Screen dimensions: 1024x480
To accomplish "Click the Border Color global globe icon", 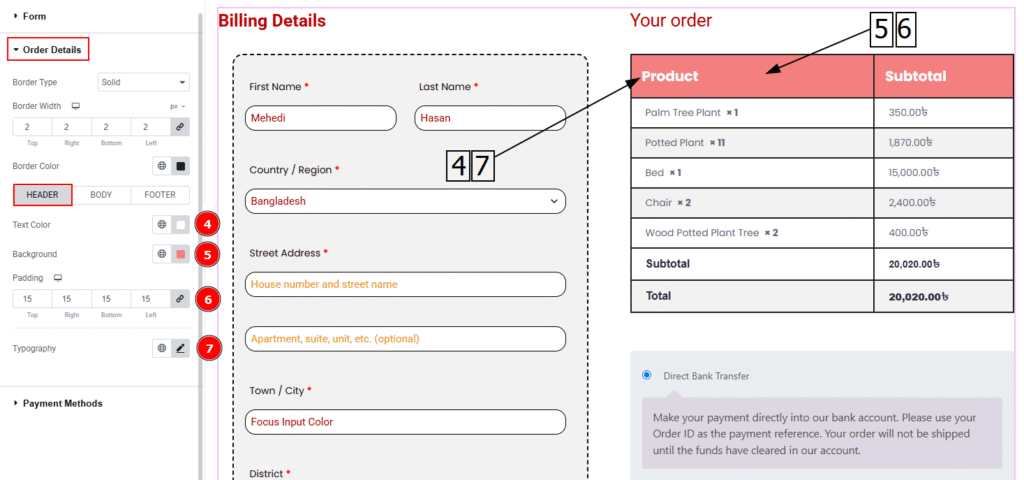I will [162, 166].
